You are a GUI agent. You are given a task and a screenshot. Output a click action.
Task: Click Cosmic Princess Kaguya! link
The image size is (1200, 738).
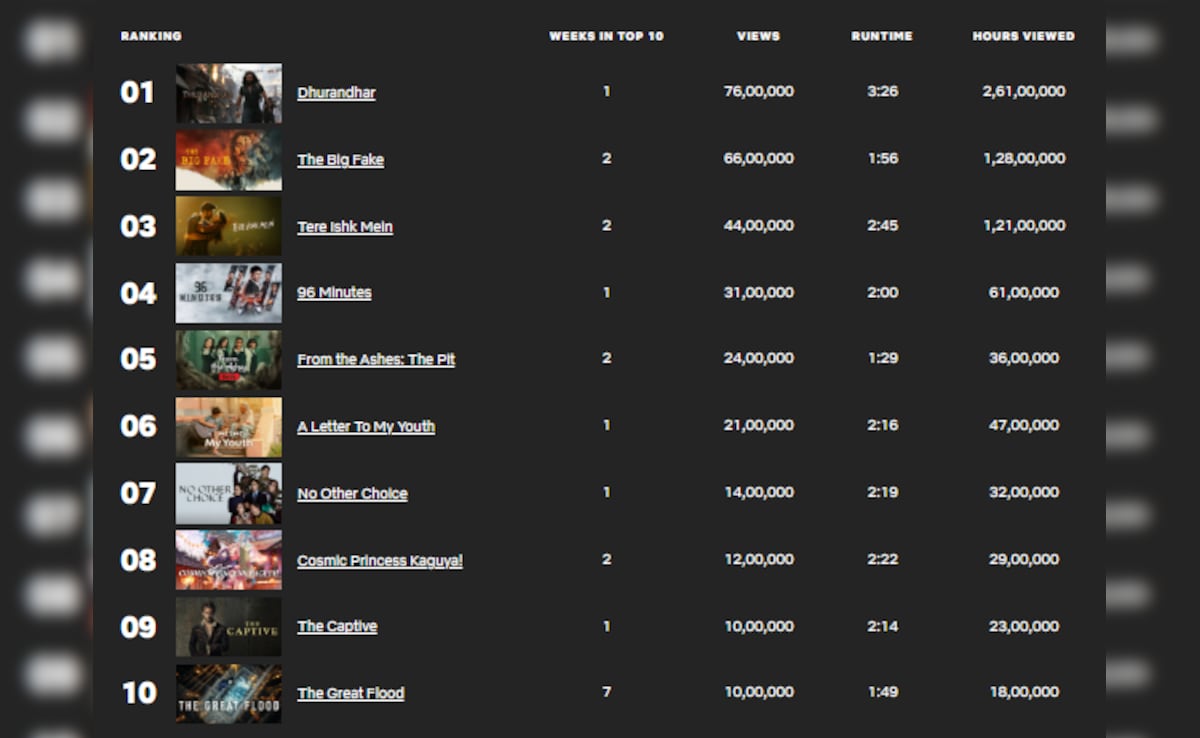pos(379,561)
